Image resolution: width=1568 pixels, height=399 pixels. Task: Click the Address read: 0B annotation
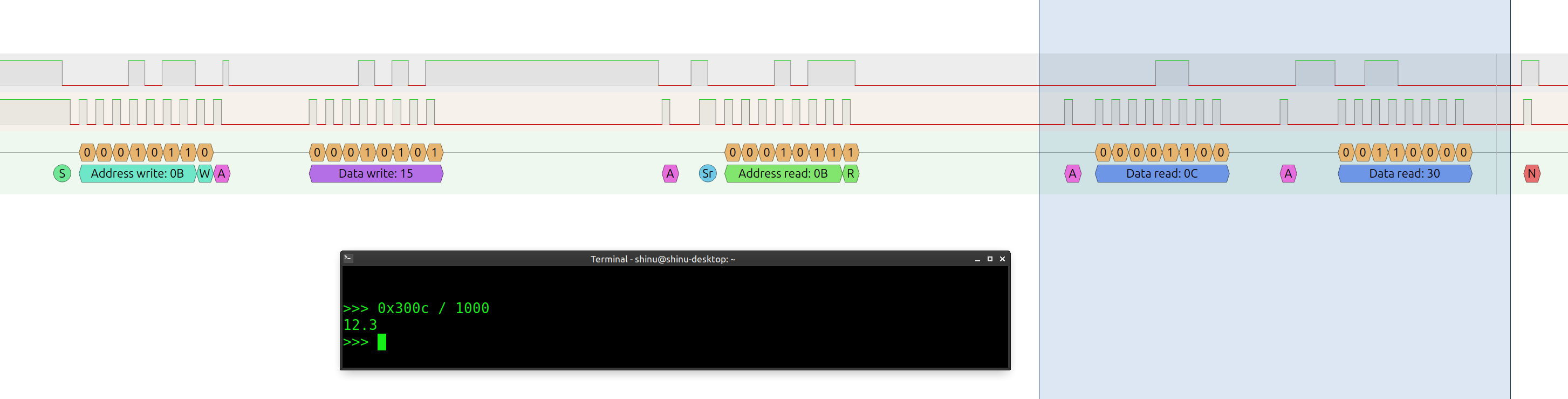[783, 174]
